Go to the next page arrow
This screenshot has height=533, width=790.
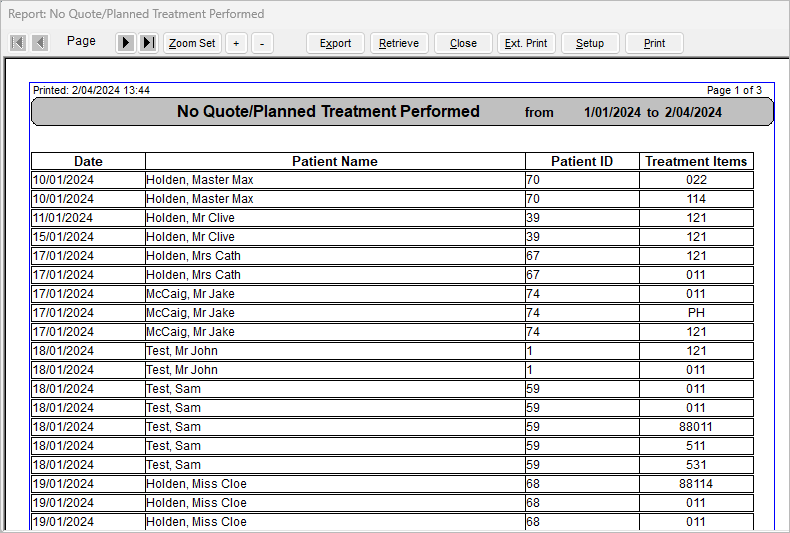pyautogui.click(x=126, y=43)
